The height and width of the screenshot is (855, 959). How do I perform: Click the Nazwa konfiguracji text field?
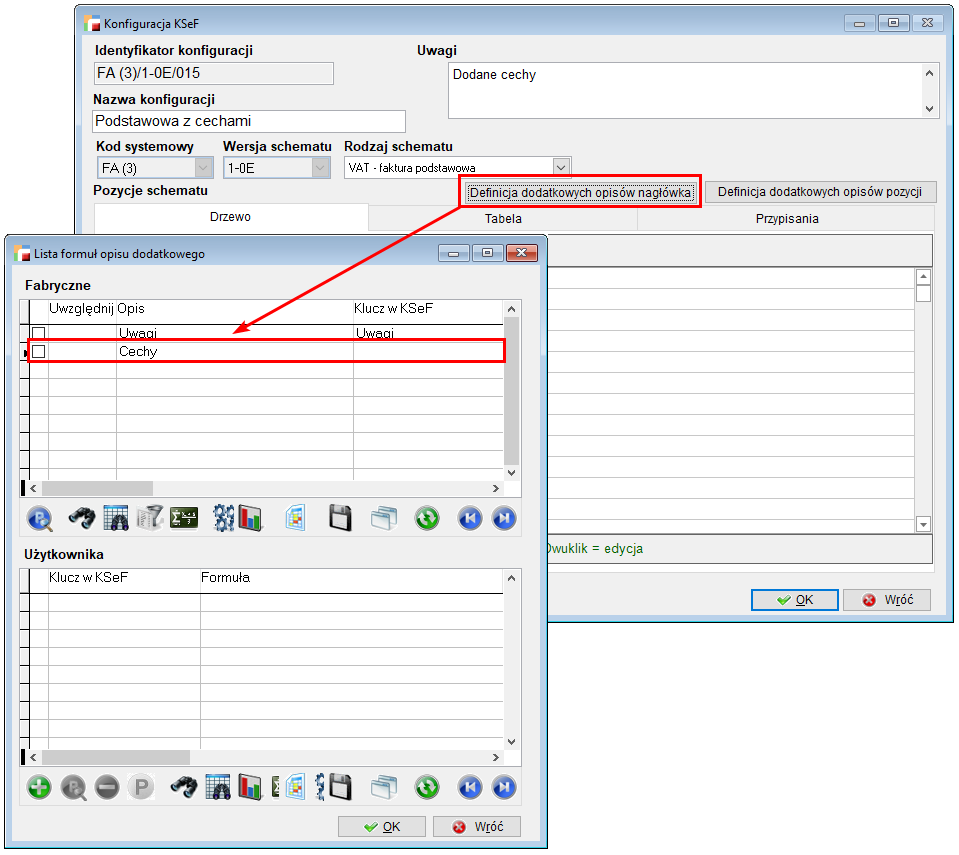249,121
